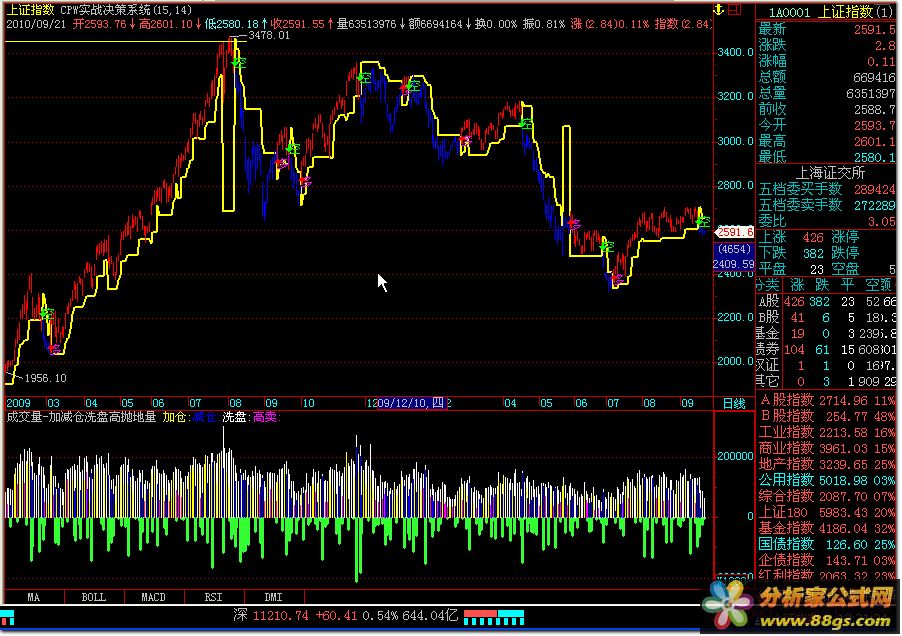Select the DMI indicator tab

[x=273, y=597]
